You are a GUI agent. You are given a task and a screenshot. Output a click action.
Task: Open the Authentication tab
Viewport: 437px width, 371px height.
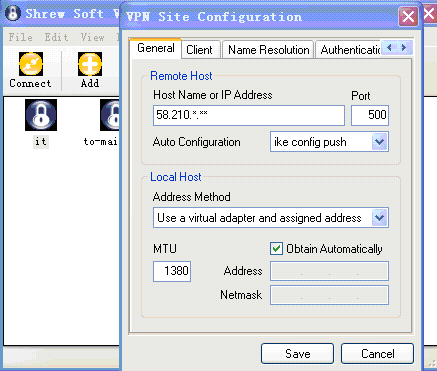click(349, 50)
